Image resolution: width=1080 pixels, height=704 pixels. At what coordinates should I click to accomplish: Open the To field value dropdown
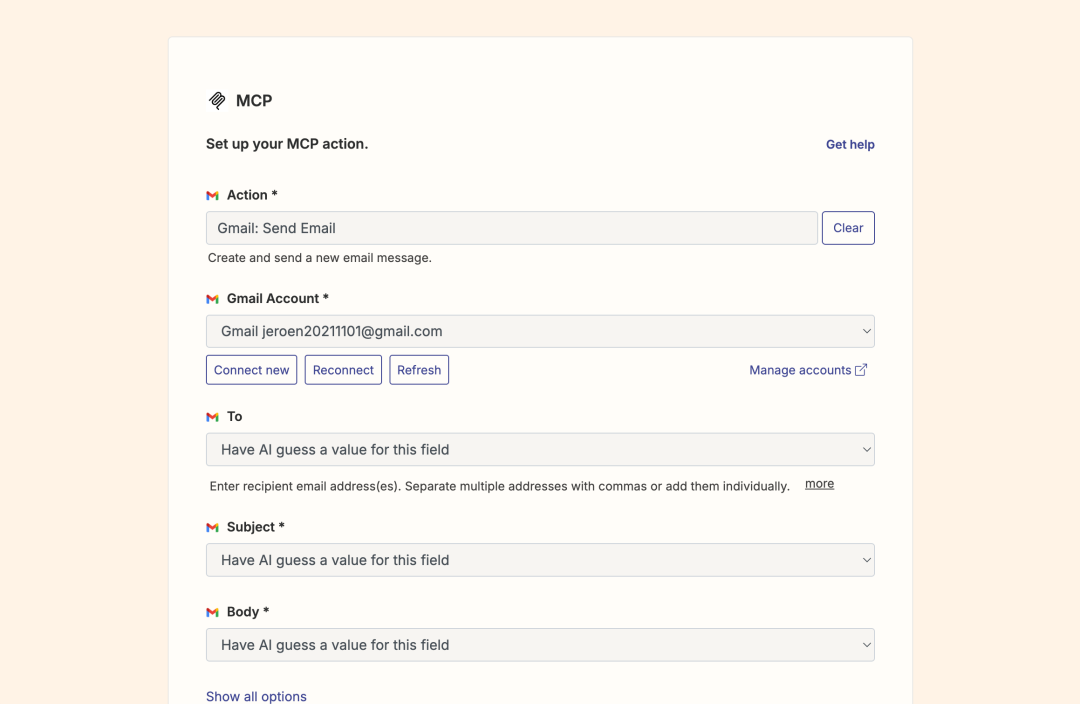540,449
